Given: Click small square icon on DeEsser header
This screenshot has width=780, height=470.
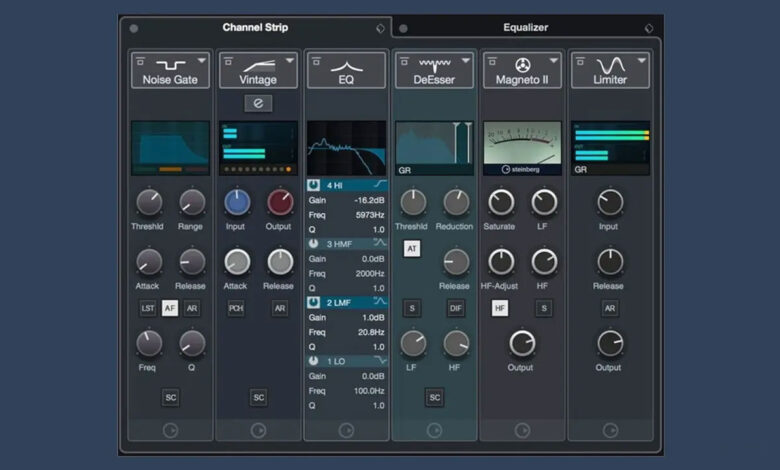Looking at the screenshot, I should (x=404, y=61).
